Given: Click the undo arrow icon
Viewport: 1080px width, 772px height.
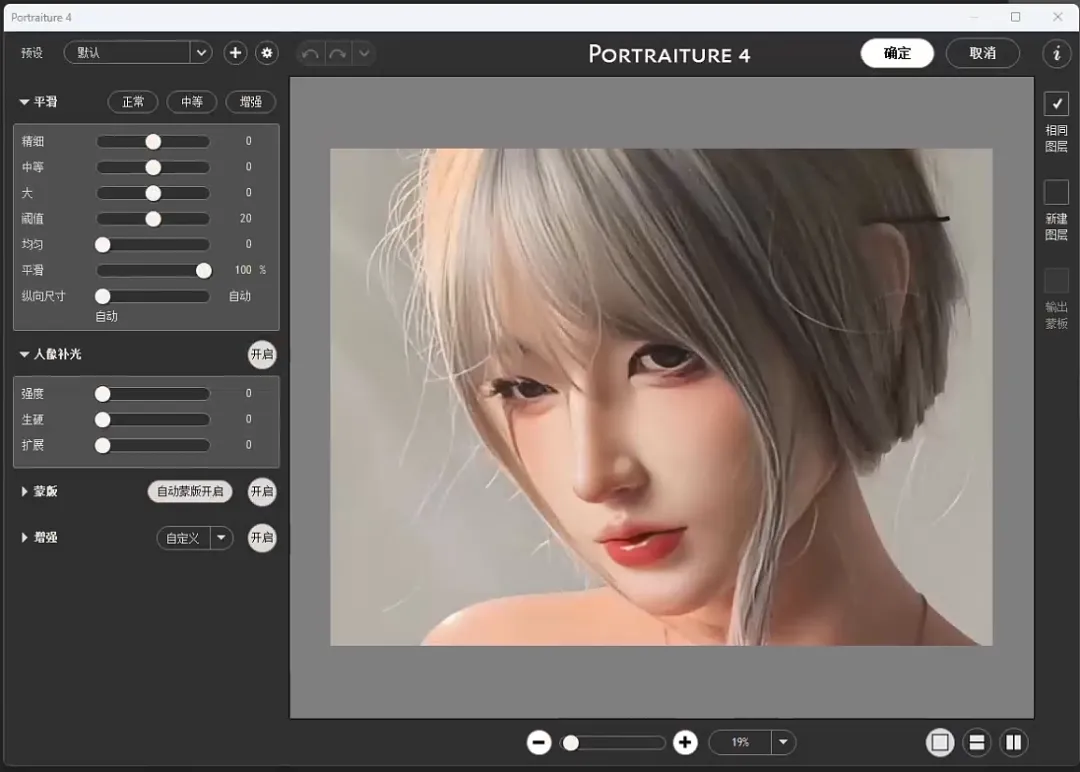Looking at the screenshot, I should click(311, 53).
